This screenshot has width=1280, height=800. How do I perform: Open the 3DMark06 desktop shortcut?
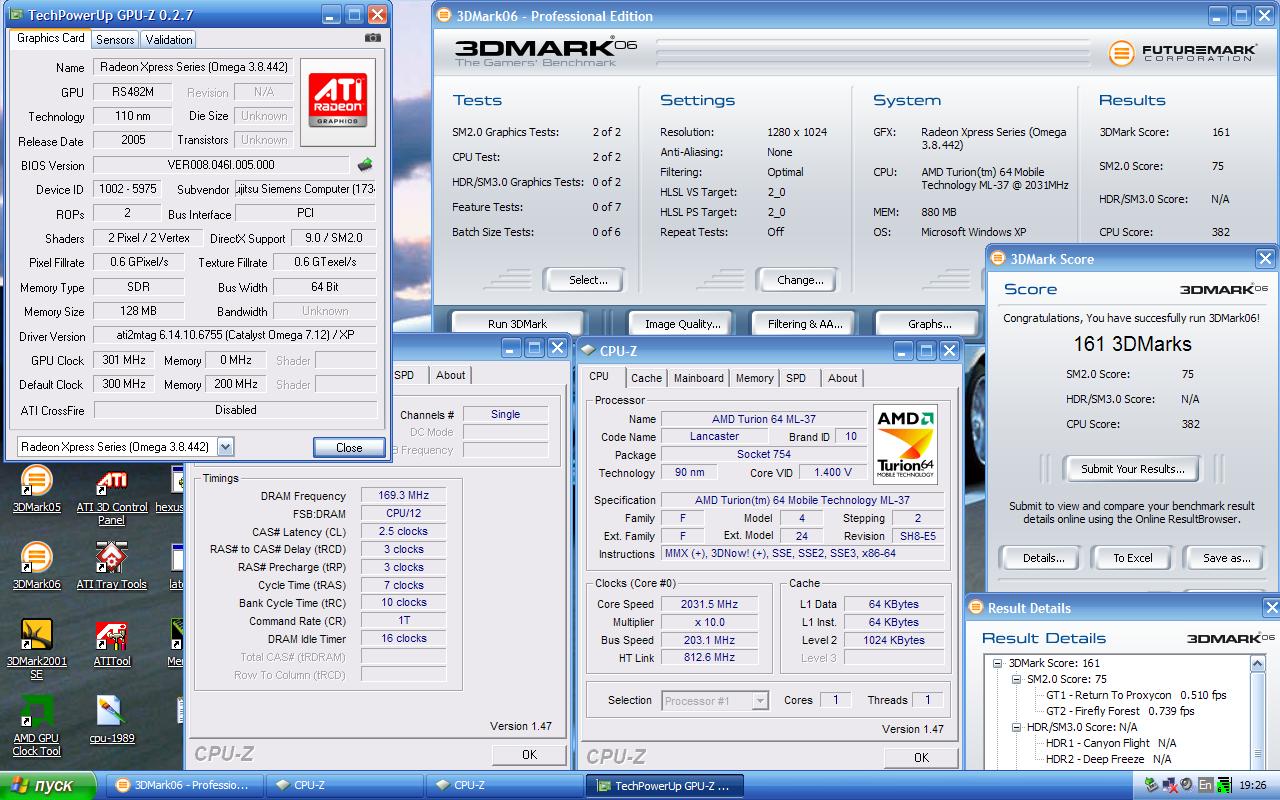coord(36,566)
